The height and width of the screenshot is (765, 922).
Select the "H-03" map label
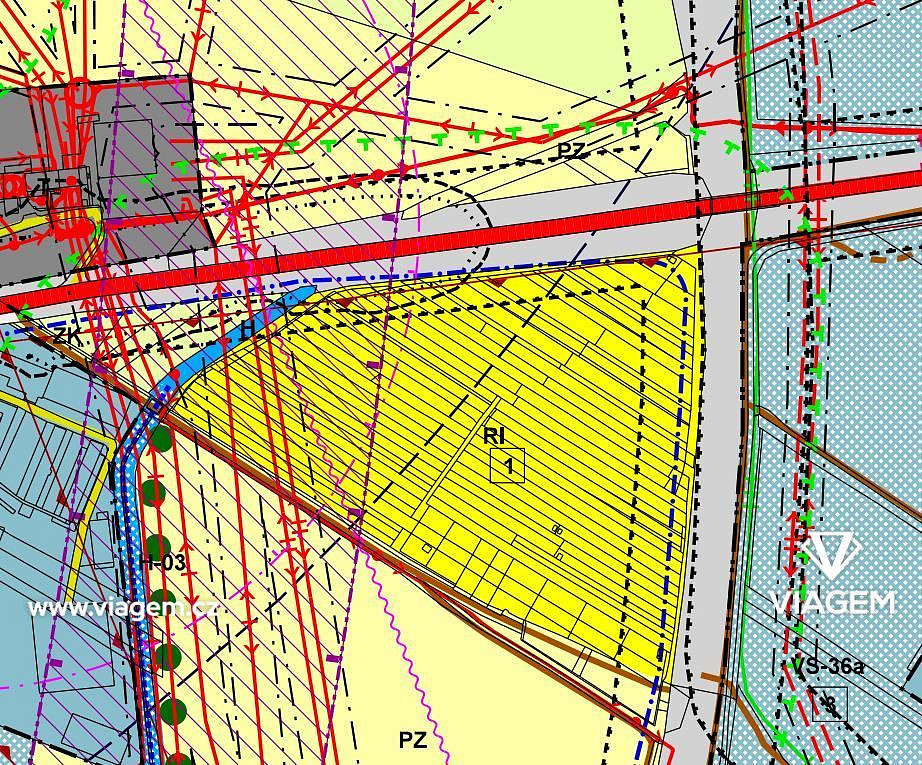pos(164,563)
